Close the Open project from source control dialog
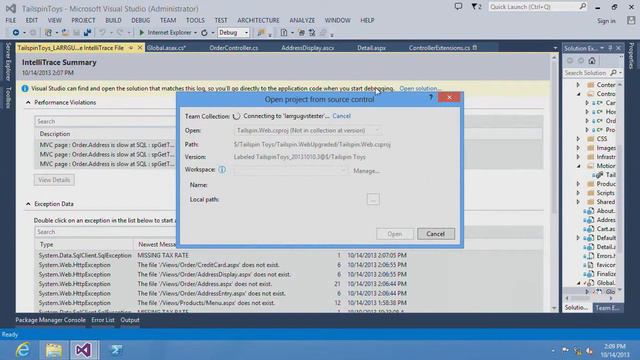Image resolution: width=640 pixels, height=360 pixels. 449,97
